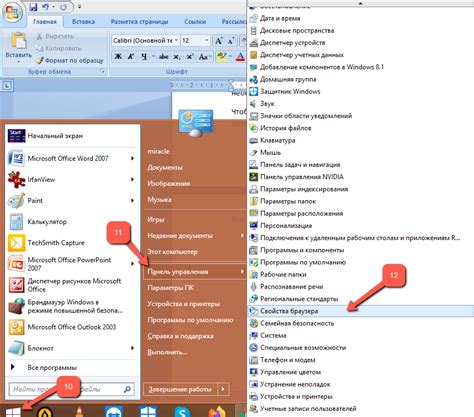The height and width of the screenshot is (417, 474).
Task: Expand the Недавние документы submenu arrow
Action: (242, 235)
